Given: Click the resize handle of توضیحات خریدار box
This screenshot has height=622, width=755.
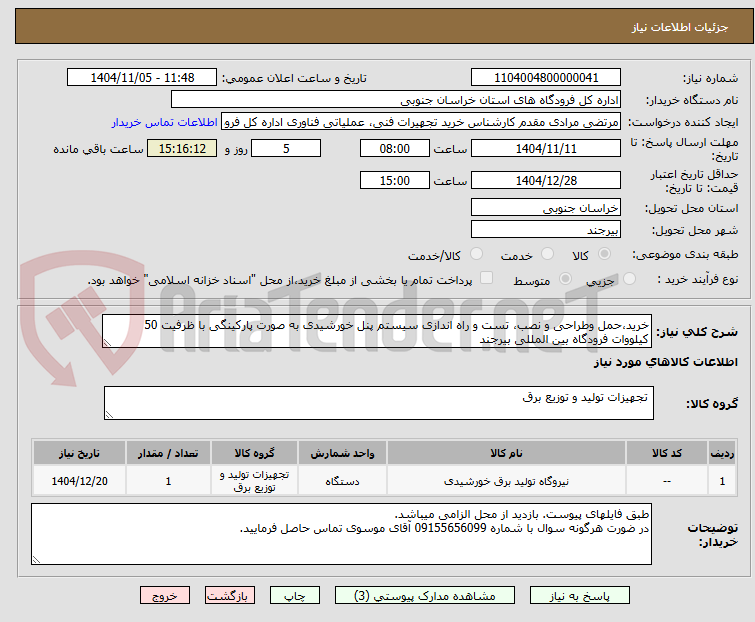Looking at the screenshot, I should [36, 559].
